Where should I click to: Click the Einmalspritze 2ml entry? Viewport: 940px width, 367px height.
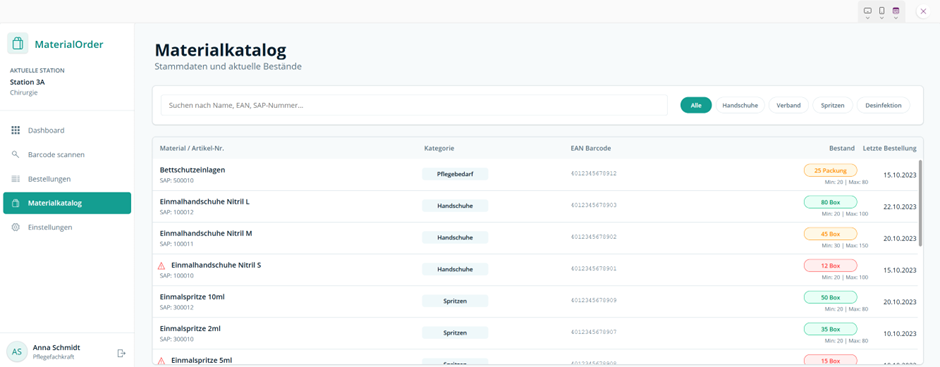coord(190,329)
